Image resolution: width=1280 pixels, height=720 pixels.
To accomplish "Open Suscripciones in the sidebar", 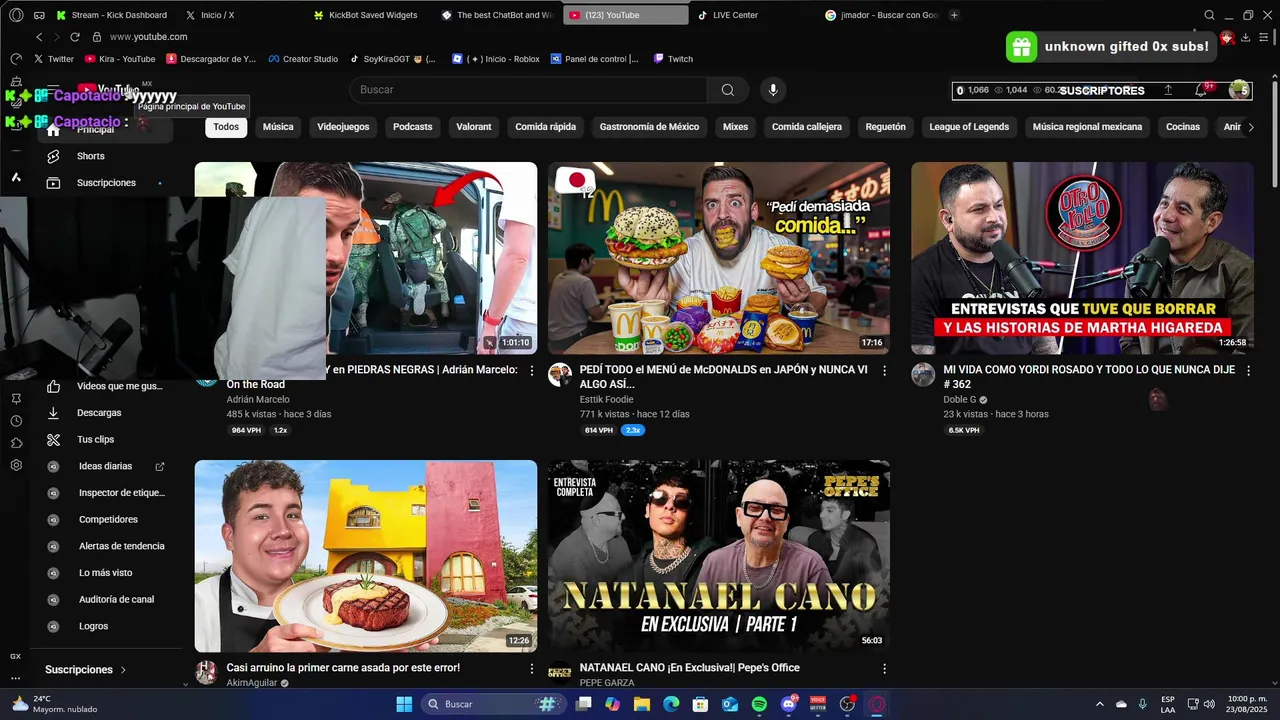I will coord(106,183).
